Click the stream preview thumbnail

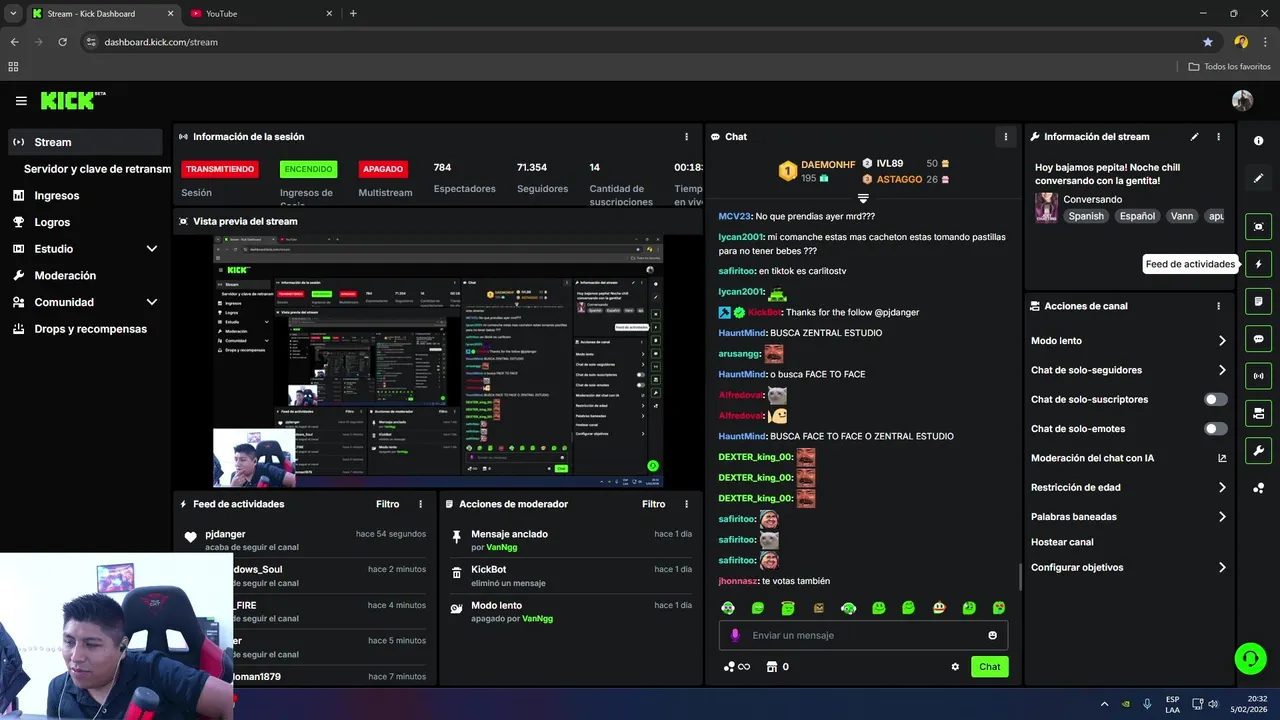pyautogui.click(x=438, y=361)
